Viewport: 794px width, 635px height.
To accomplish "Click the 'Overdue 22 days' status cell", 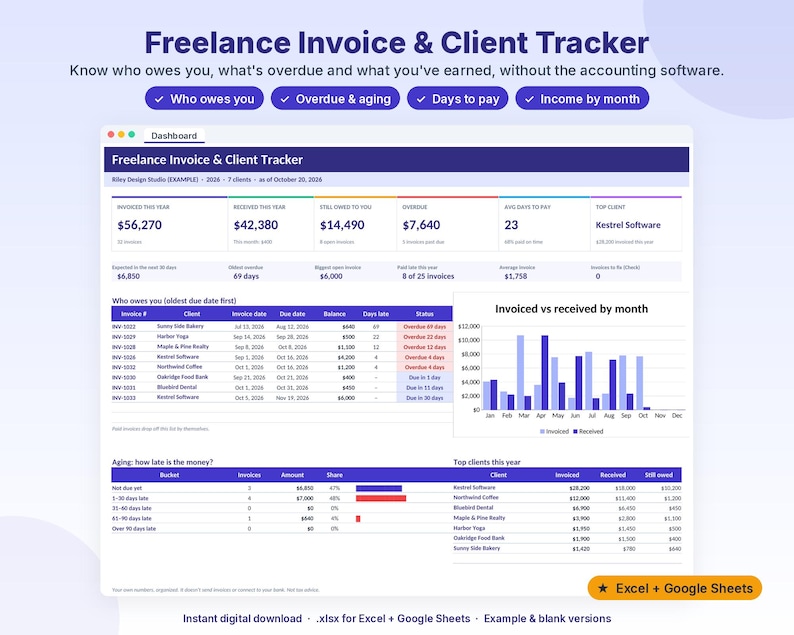I will pos(424,337).
